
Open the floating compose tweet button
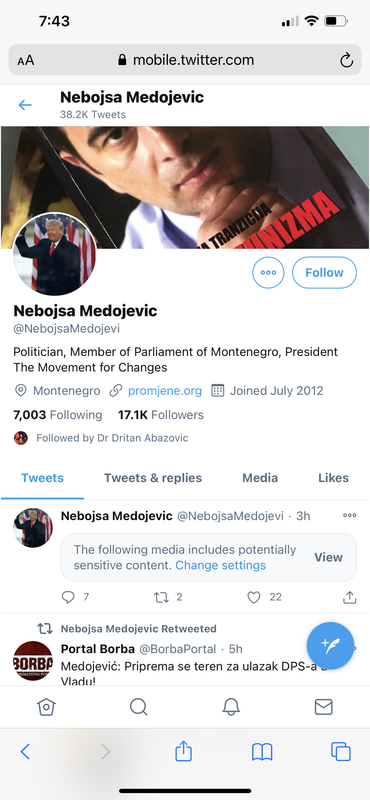[x=330, y=645]
